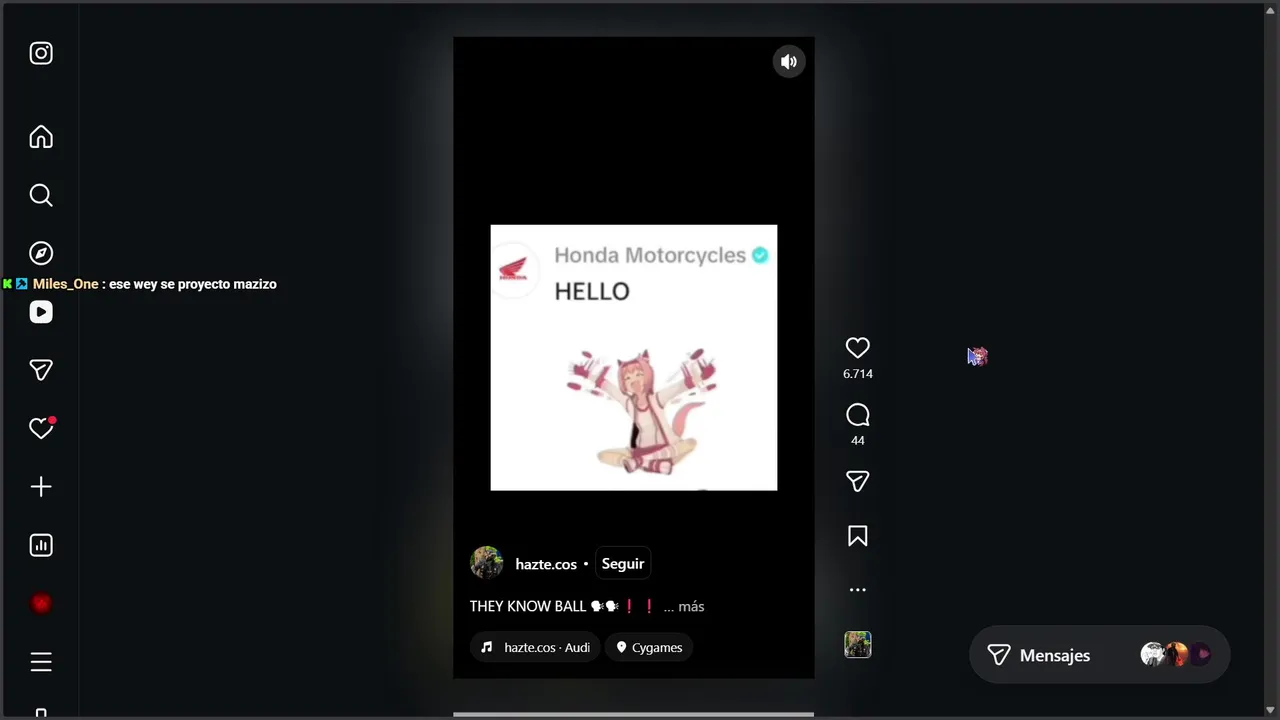Expand the caption with 'más'
The height and width of the screenshot is (720, 1280).
691,606
